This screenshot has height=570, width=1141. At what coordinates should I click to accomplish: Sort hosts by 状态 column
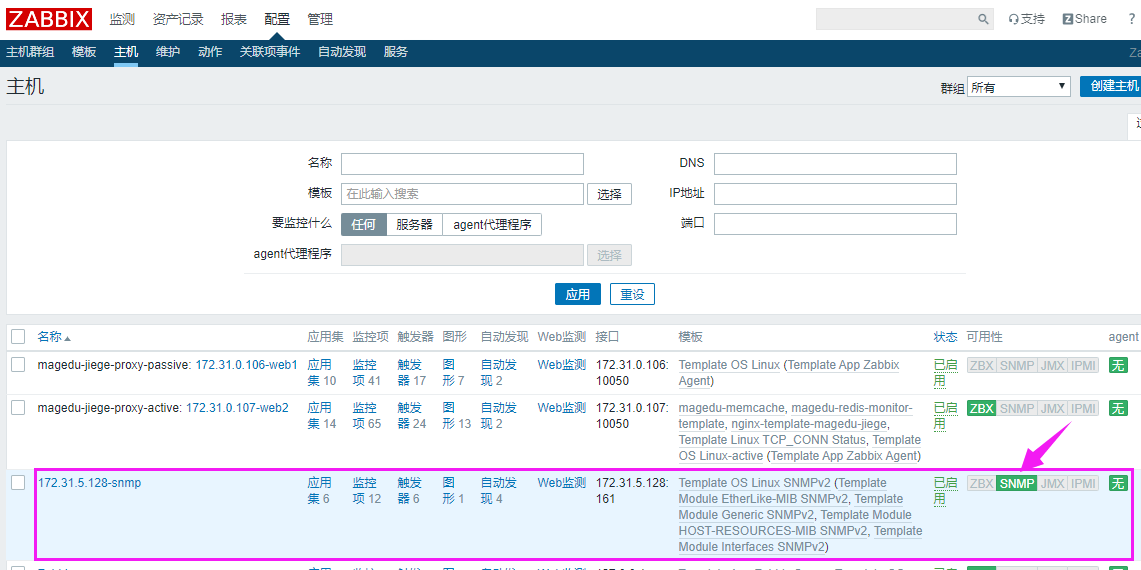[x=945, y=336]
